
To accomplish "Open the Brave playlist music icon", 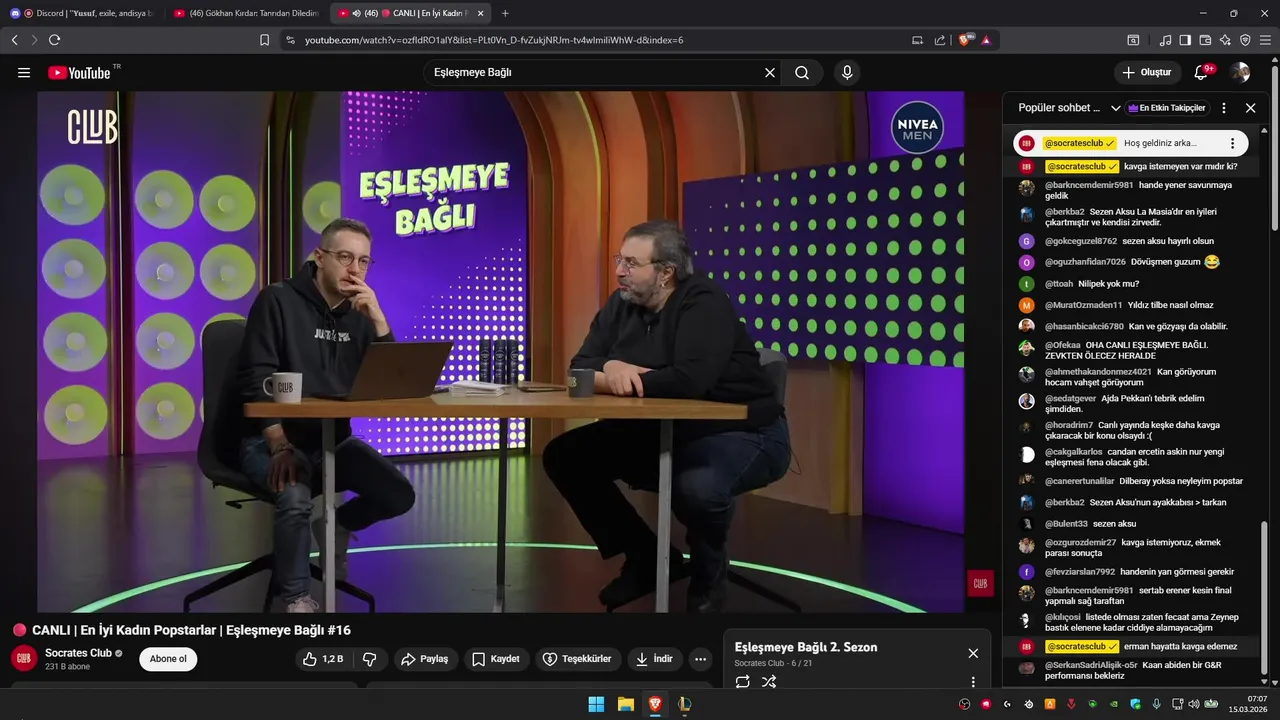I will [x=1166, y=40].
